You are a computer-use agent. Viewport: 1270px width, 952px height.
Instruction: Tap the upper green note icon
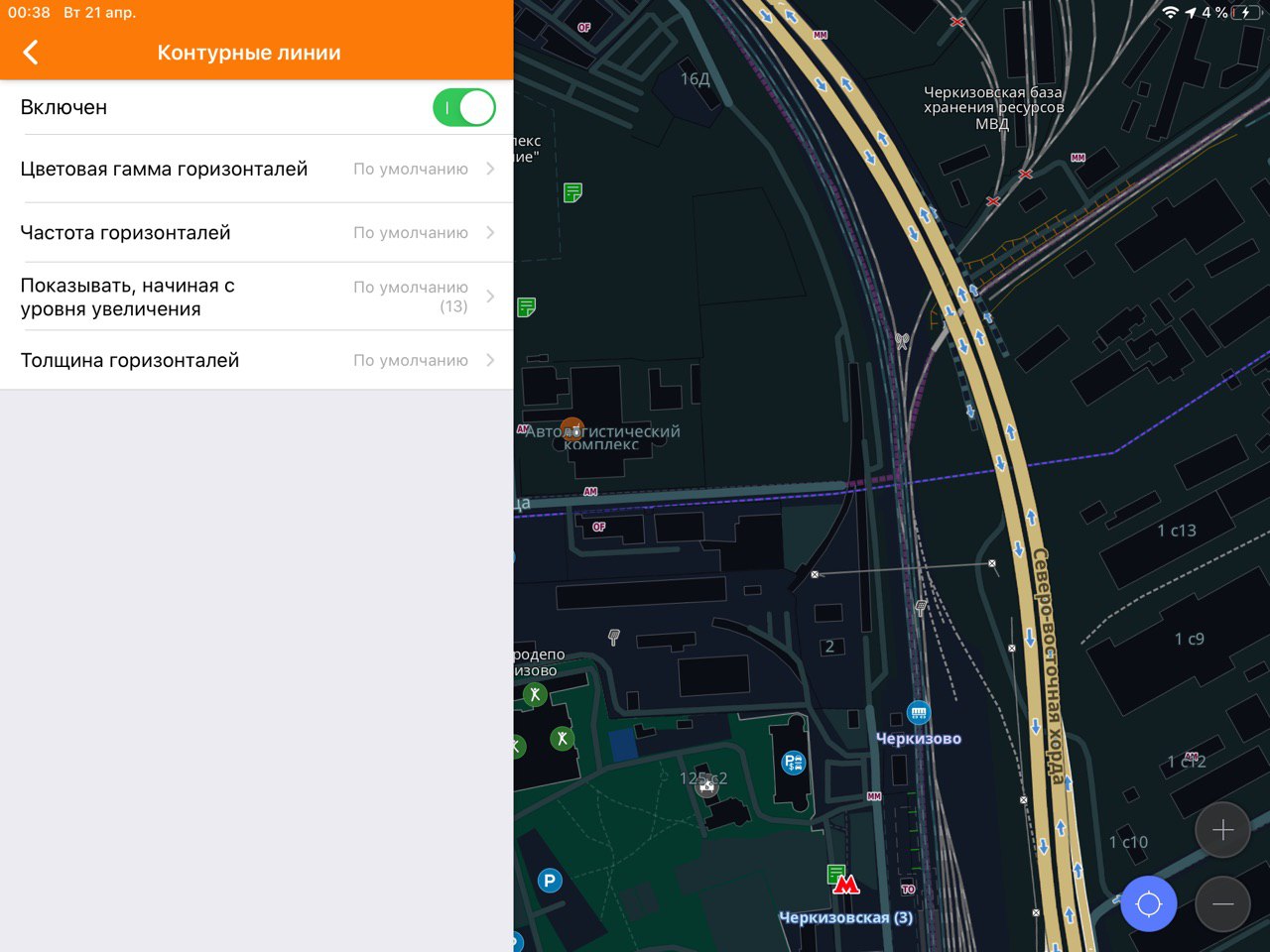coord(572,192)
